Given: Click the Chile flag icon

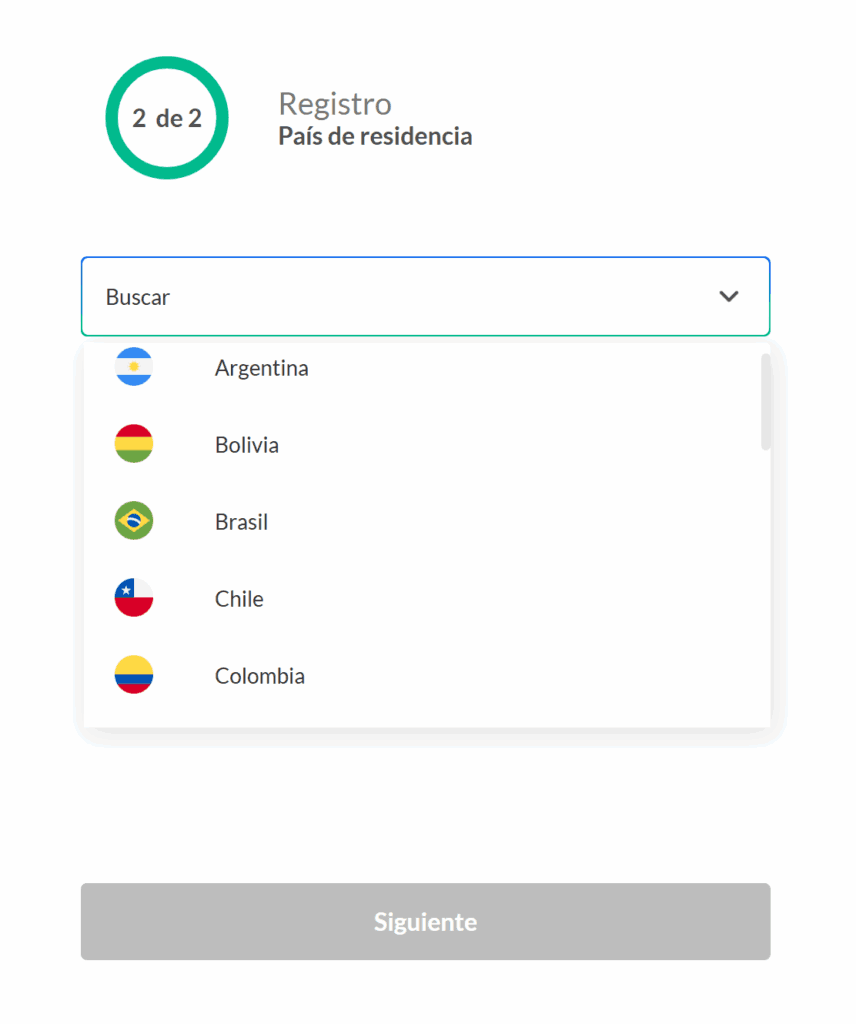Looking at the screenshot, I should [134, 598].
